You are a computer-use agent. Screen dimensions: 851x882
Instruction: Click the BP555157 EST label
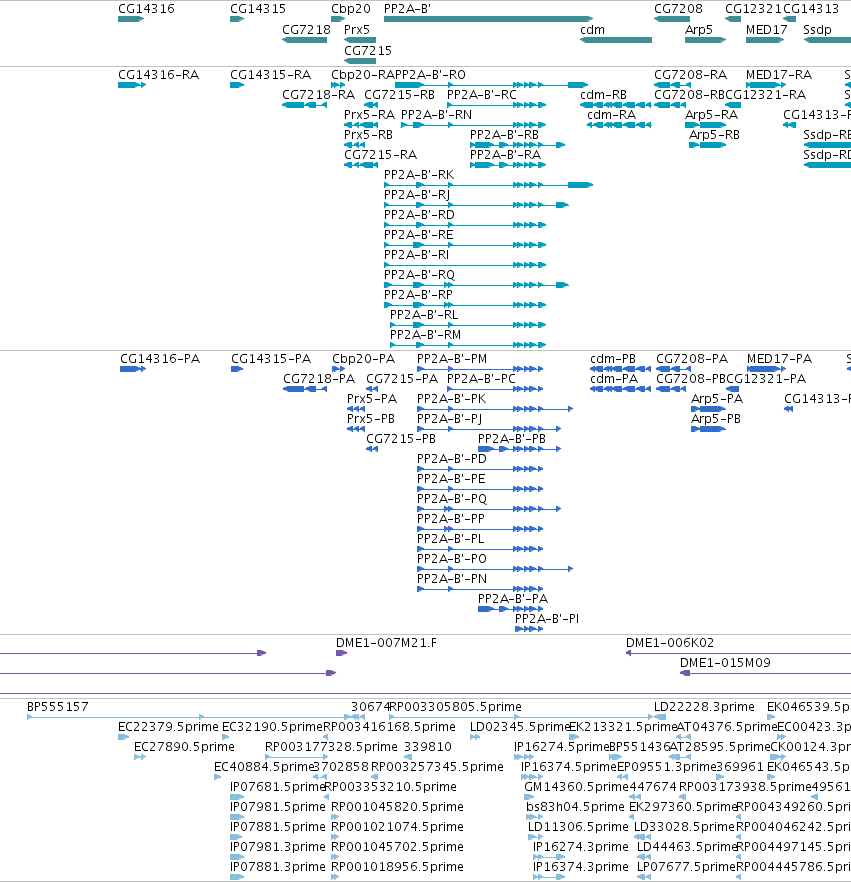pos(58,707)
